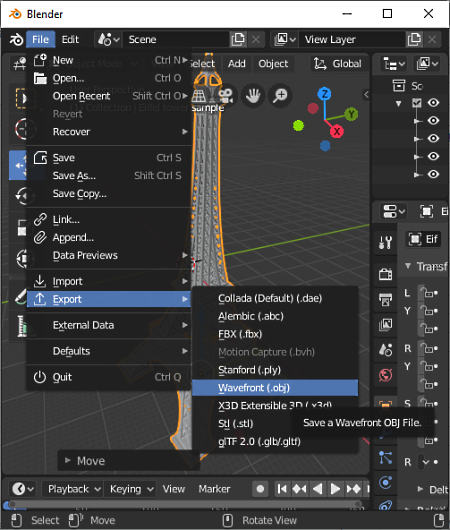Toggle the fifth eye icon in outliner
This screenshot has height=530, width=450.
click(433, 174)
